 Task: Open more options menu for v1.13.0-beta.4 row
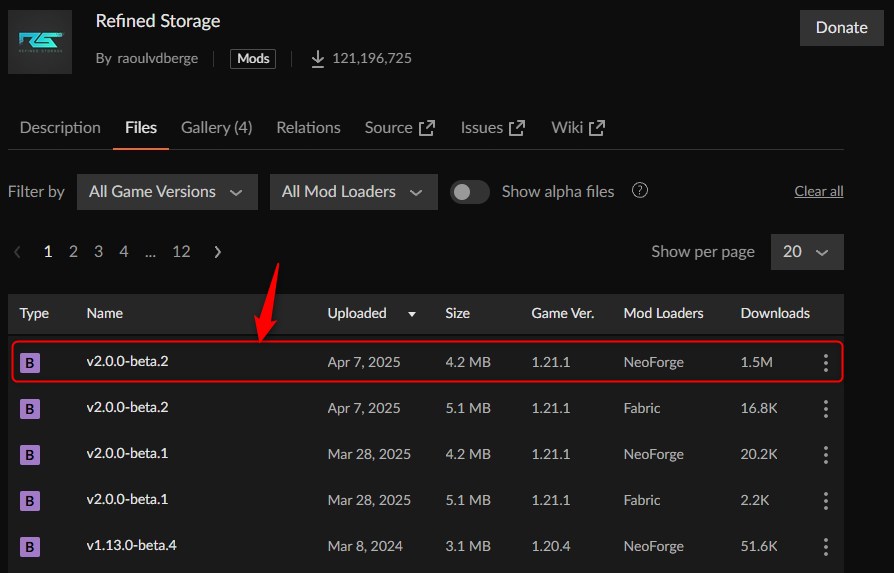[x=826, y=547]
